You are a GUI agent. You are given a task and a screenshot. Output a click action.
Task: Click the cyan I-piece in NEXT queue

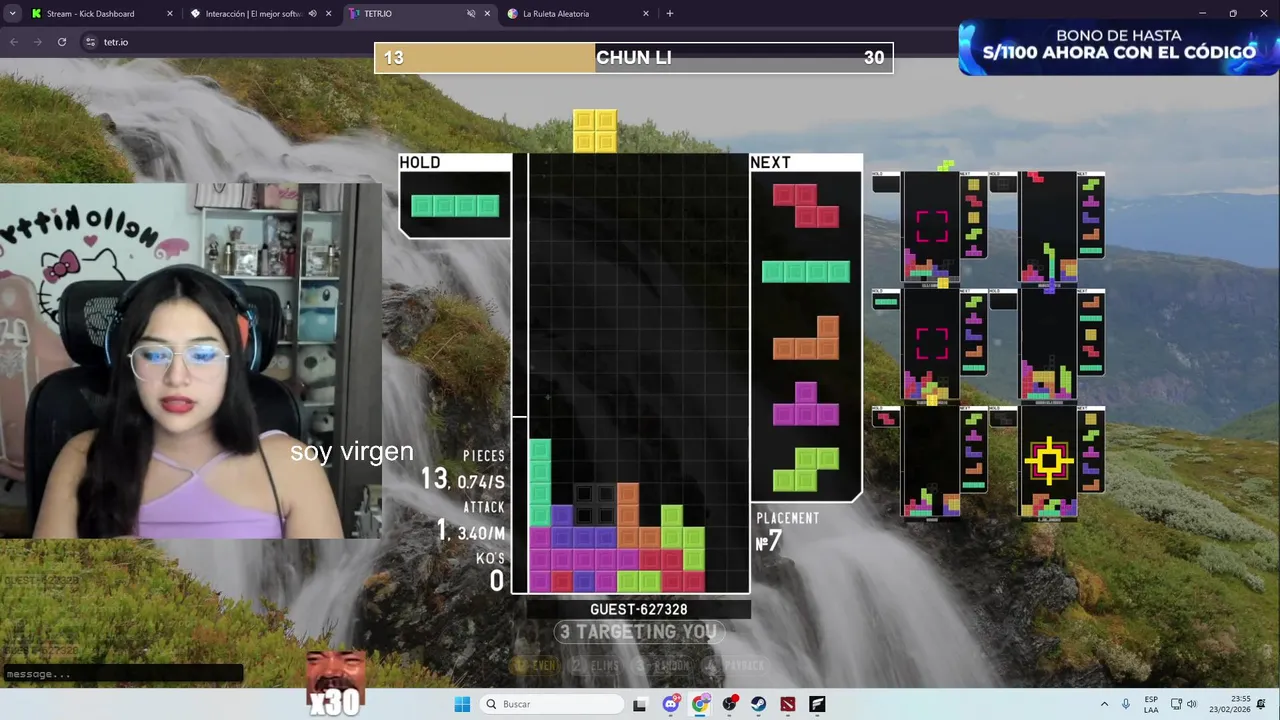[806, 271]
